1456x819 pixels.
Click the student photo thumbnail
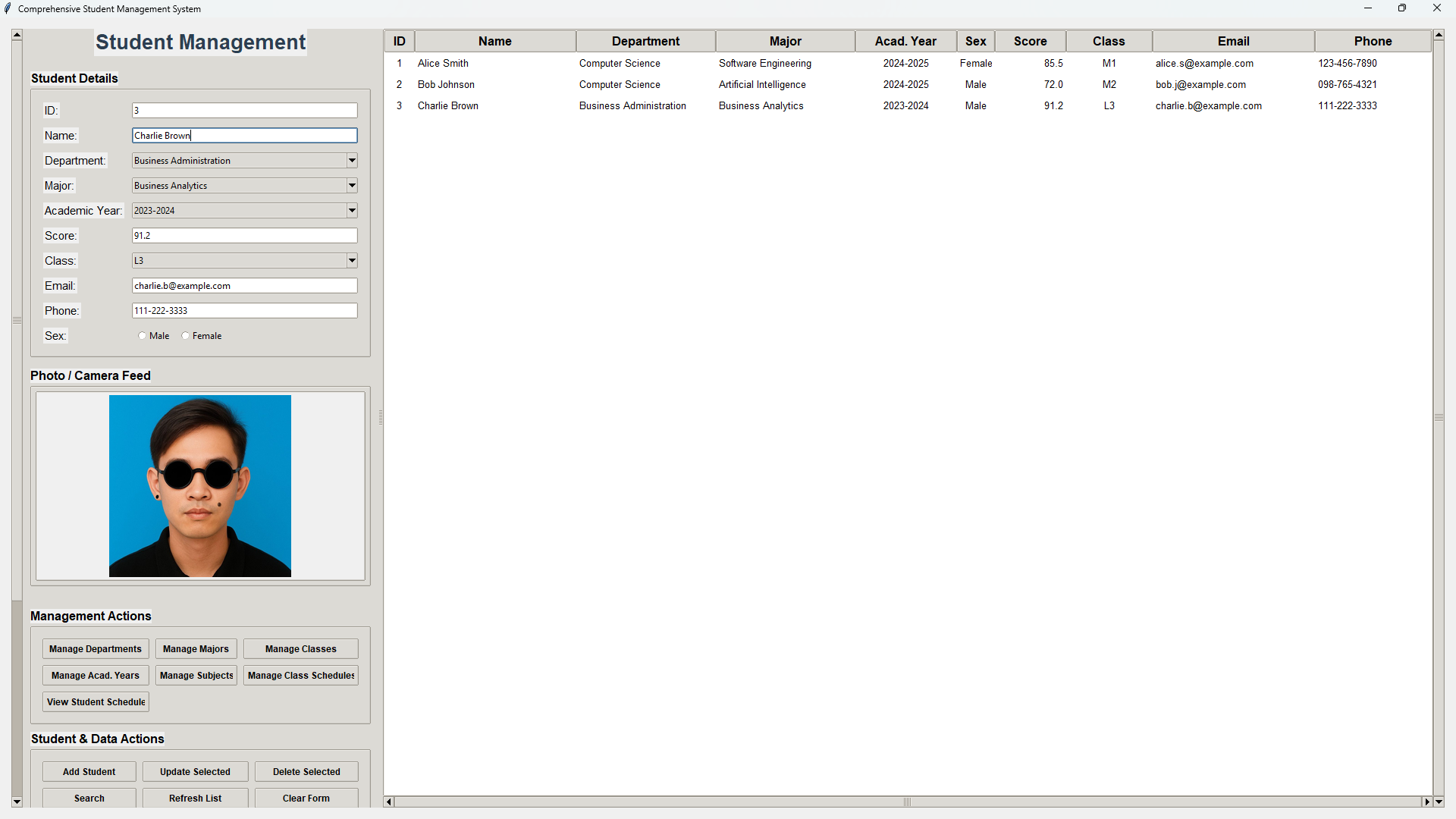(x=200, y=486)
